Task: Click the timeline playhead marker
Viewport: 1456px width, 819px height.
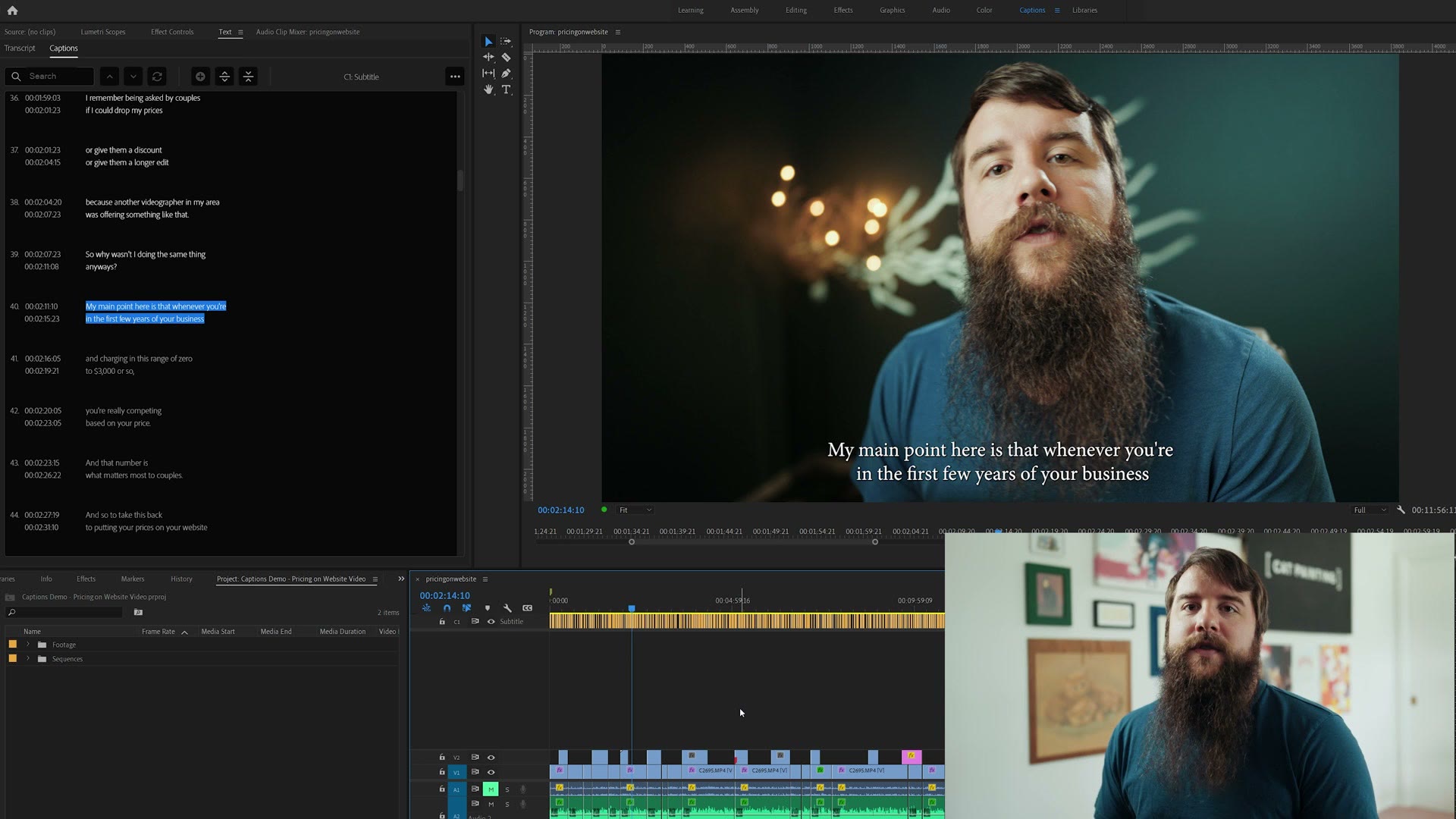Action: (632, 609)
